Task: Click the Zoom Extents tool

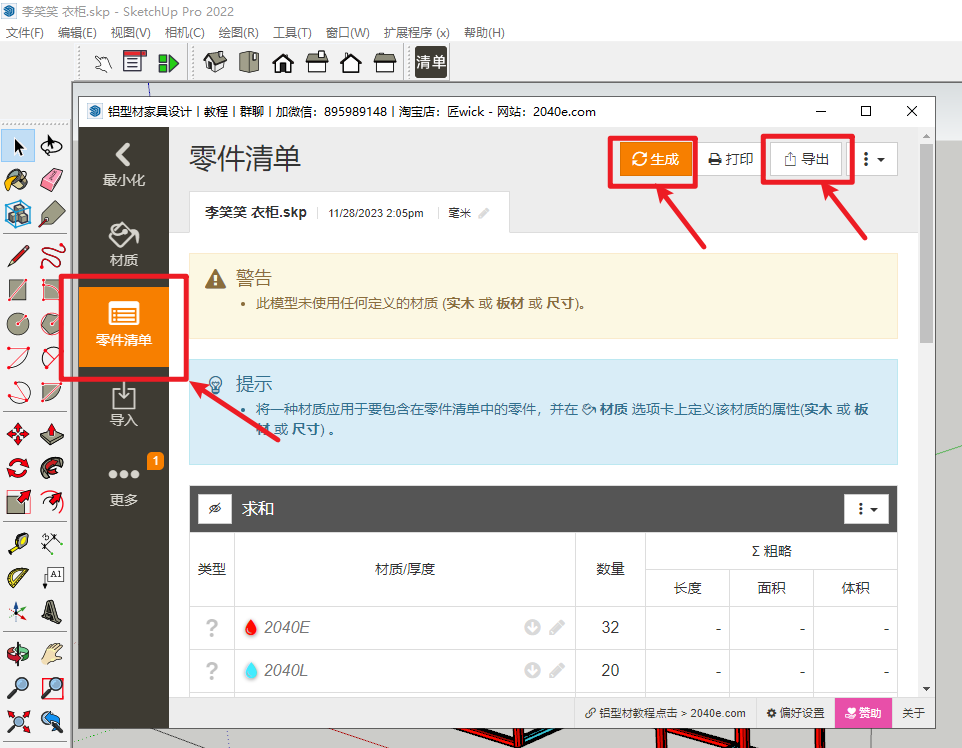Action: 17,720
